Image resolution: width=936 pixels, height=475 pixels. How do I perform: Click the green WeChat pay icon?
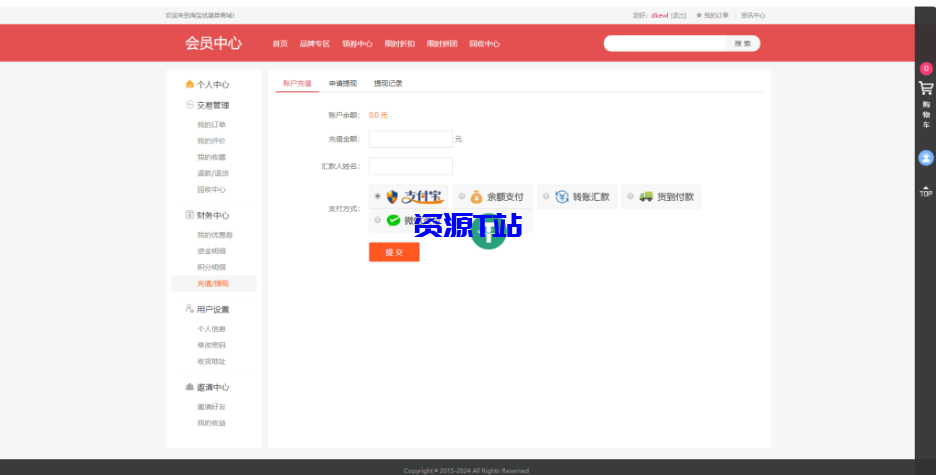click(393, 220)
